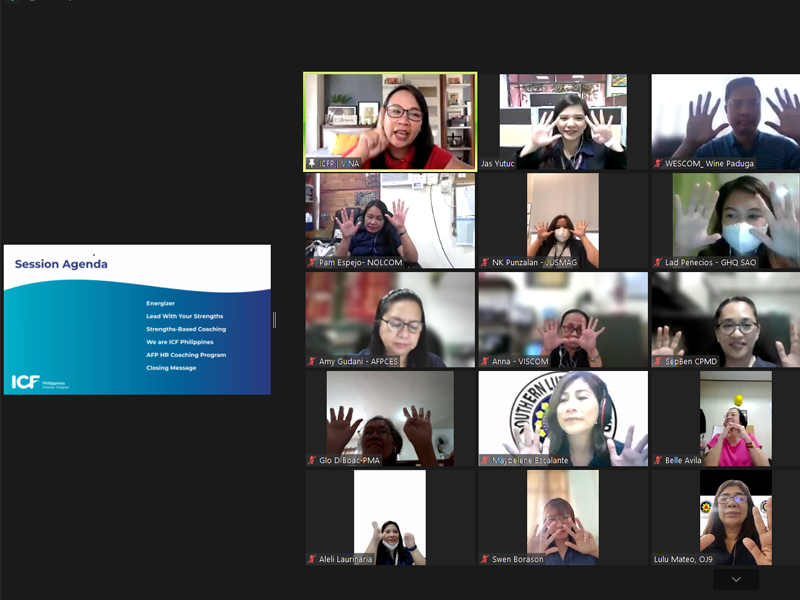Image resolution: width=800 pixels, height=600 pixels.
Task: Click the pin icon on ICFP tile
Action: coord(312,163)
